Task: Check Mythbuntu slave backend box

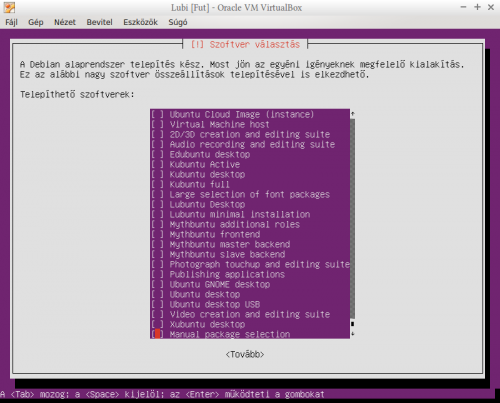Action: [x=157, y=254]
